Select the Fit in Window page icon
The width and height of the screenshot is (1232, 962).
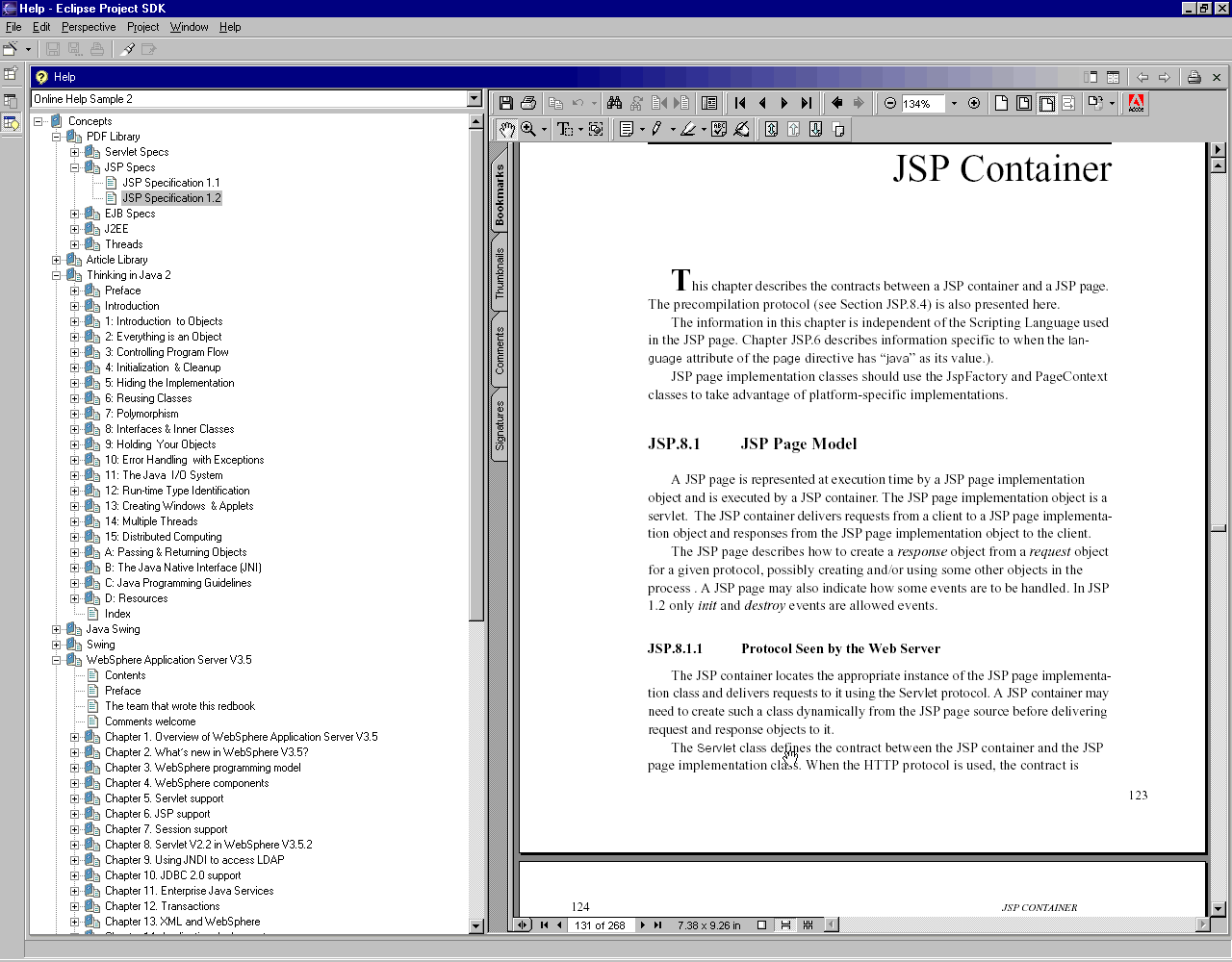coord(1023,103)
